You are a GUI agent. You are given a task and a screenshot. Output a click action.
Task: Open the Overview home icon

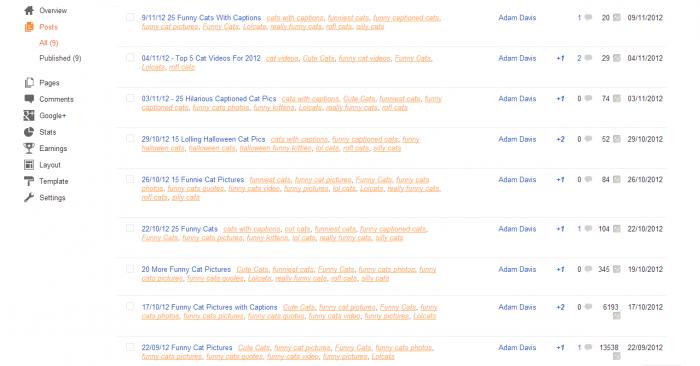29,10
